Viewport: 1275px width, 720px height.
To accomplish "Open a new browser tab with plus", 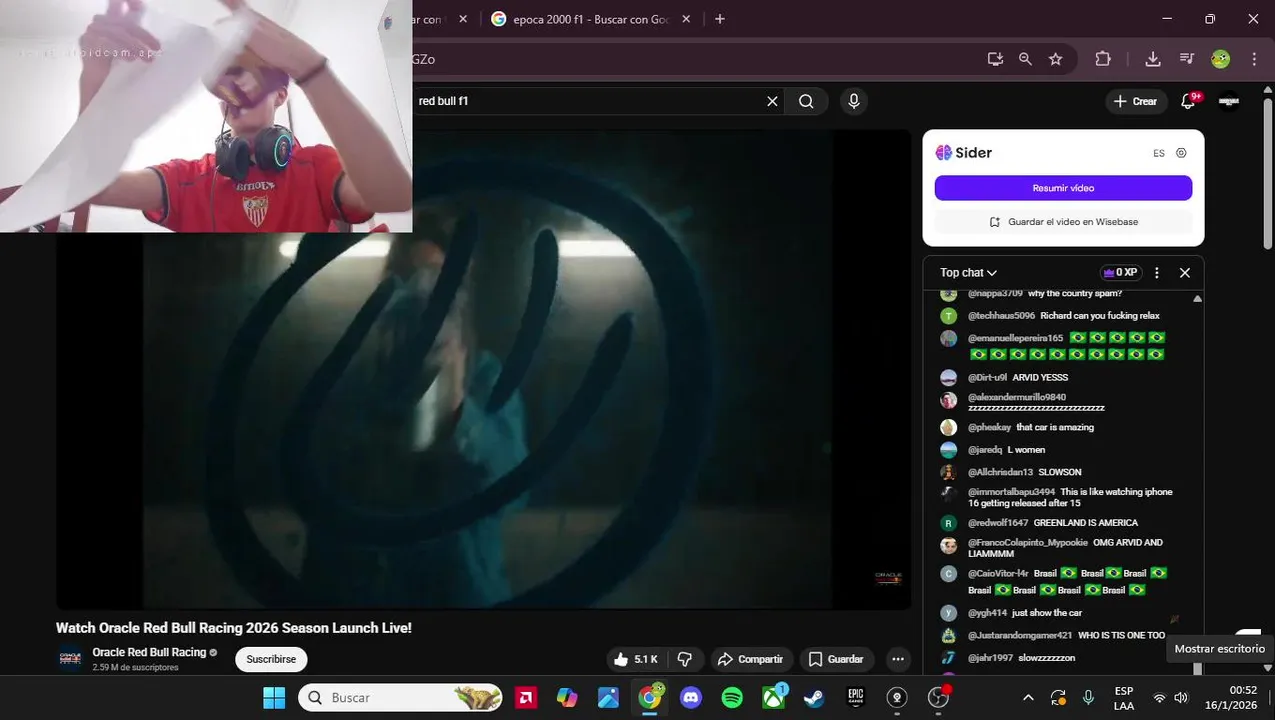I will point(720,19).
